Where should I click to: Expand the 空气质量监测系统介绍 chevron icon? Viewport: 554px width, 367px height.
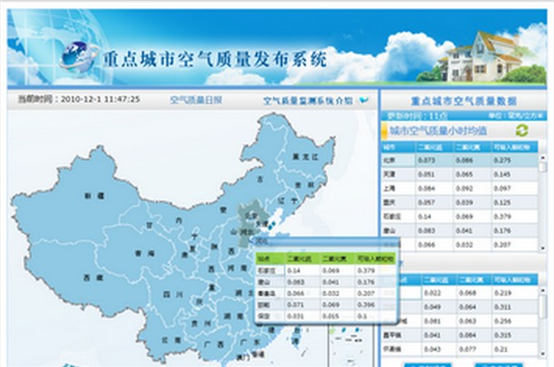pos(364,101)
